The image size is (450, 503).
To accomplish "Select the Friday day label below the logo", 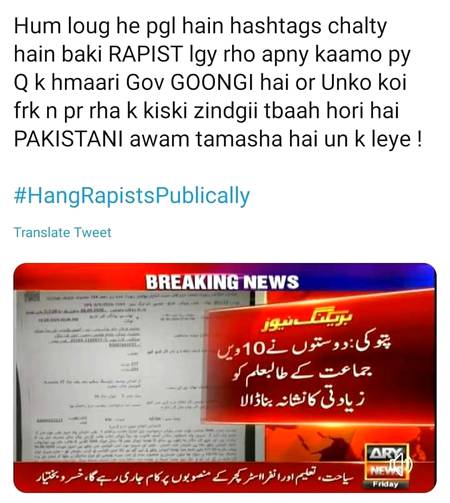I will [385, 484].
